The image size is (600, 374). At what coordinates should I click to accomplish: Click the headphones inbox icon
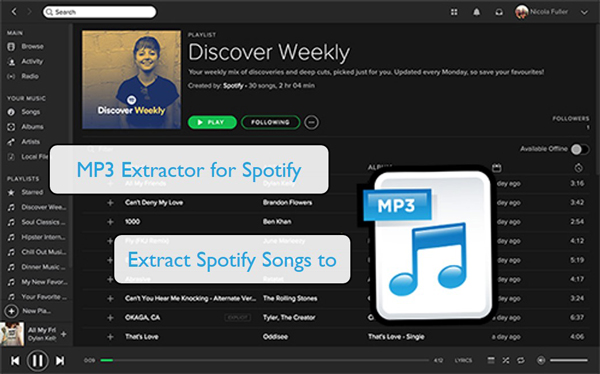[499, 12]
